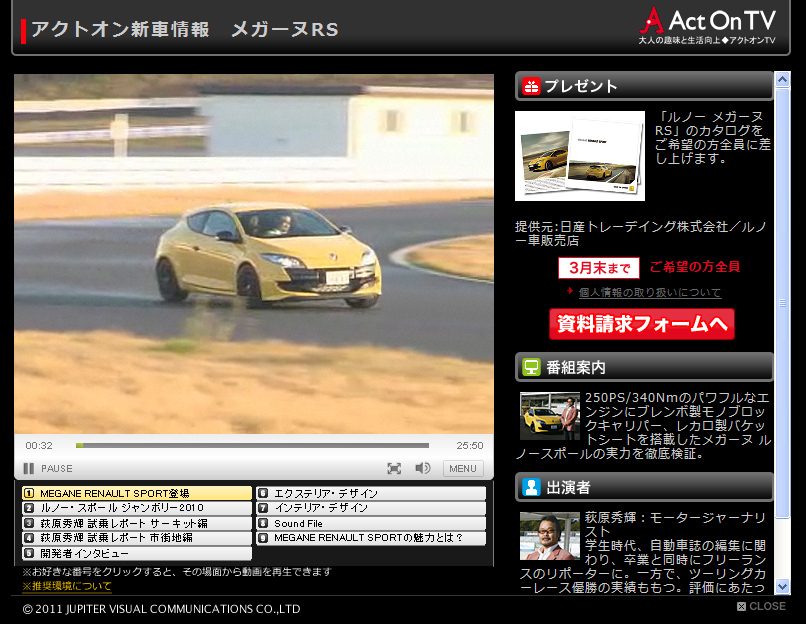Play chapter 5 開発者インタビュー

pyautogui.click(x=137, y=554)
